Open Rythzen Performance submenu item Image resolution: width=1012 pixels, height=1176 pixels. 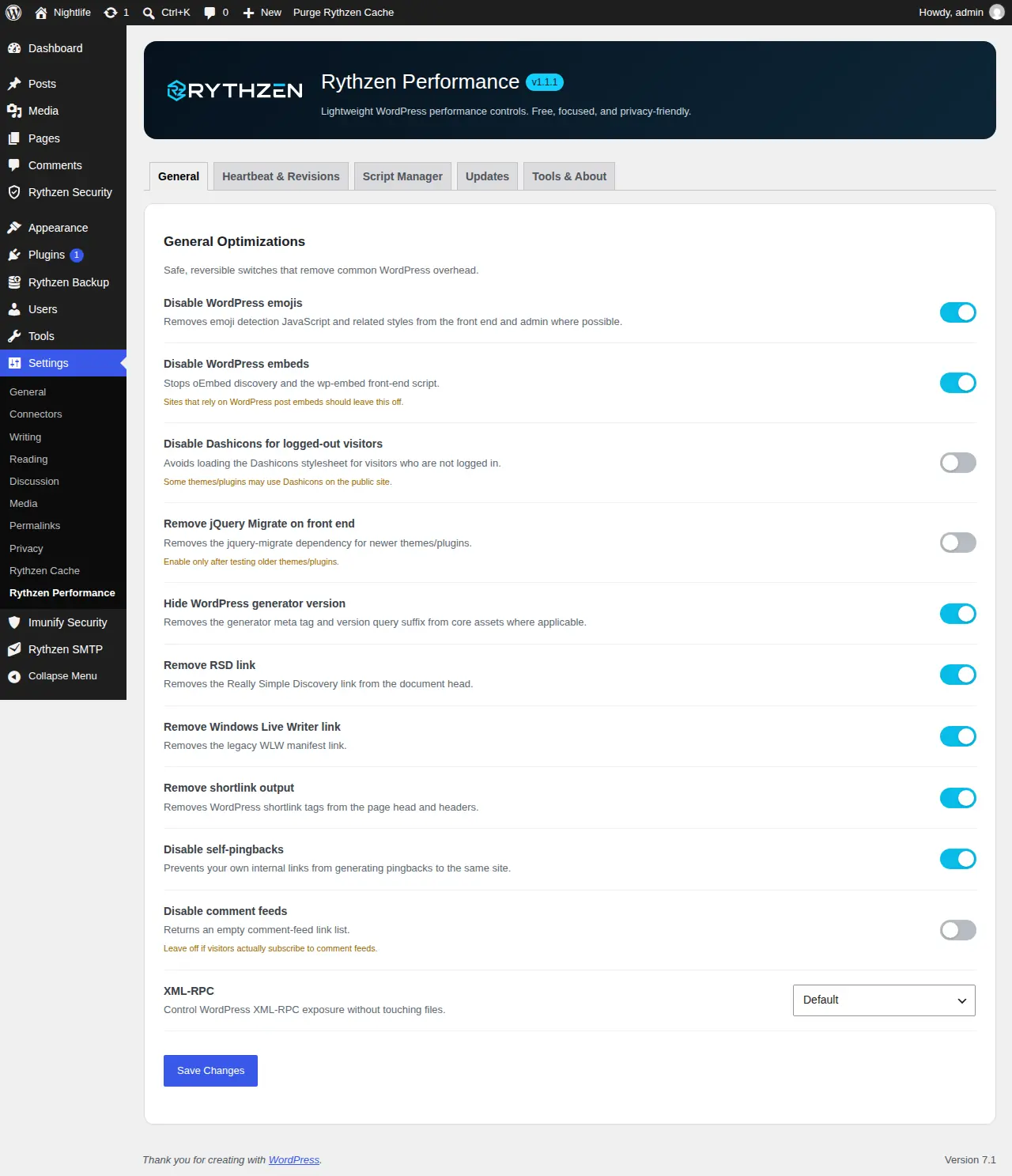[63, 593]
